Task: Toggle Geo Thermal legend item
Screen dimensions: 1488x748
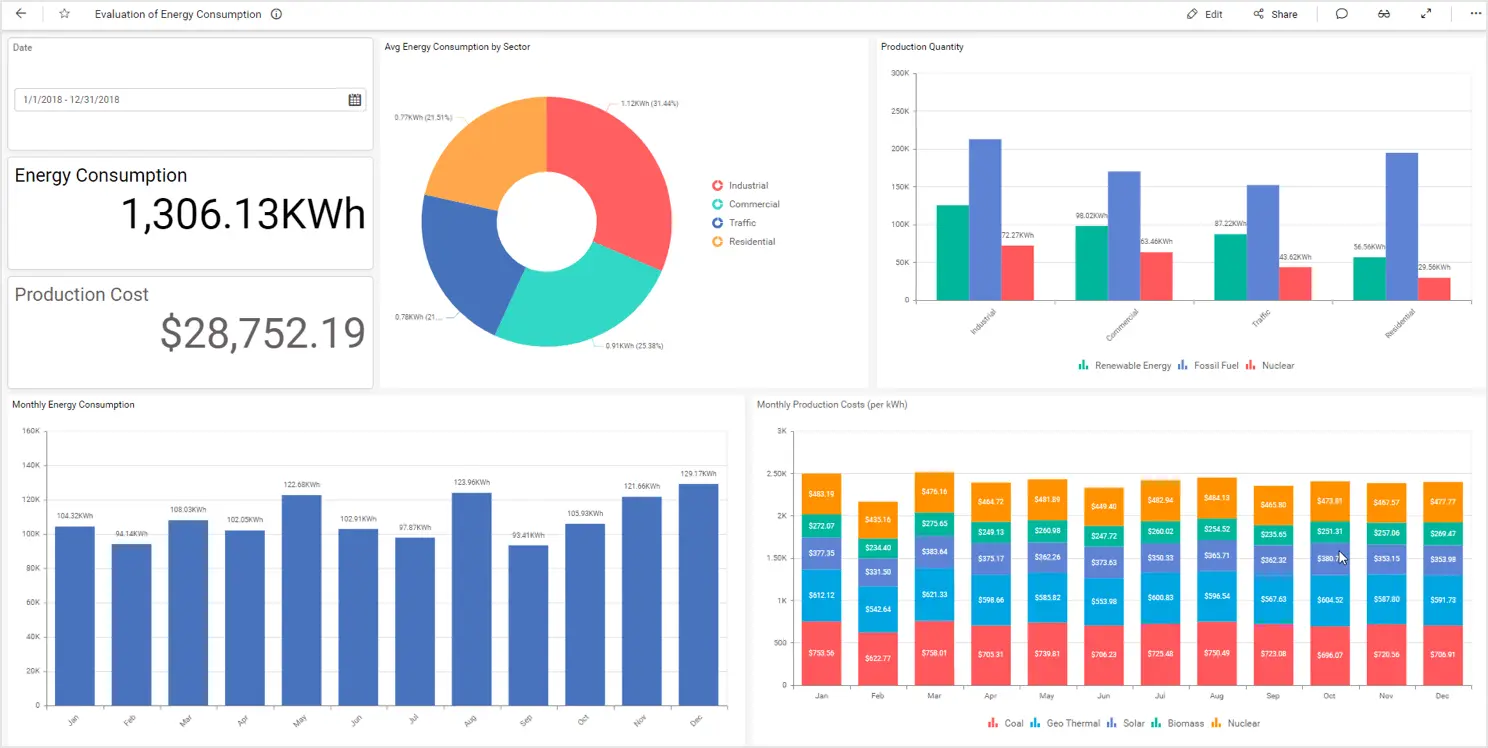Action: (x=1065, y=723)
